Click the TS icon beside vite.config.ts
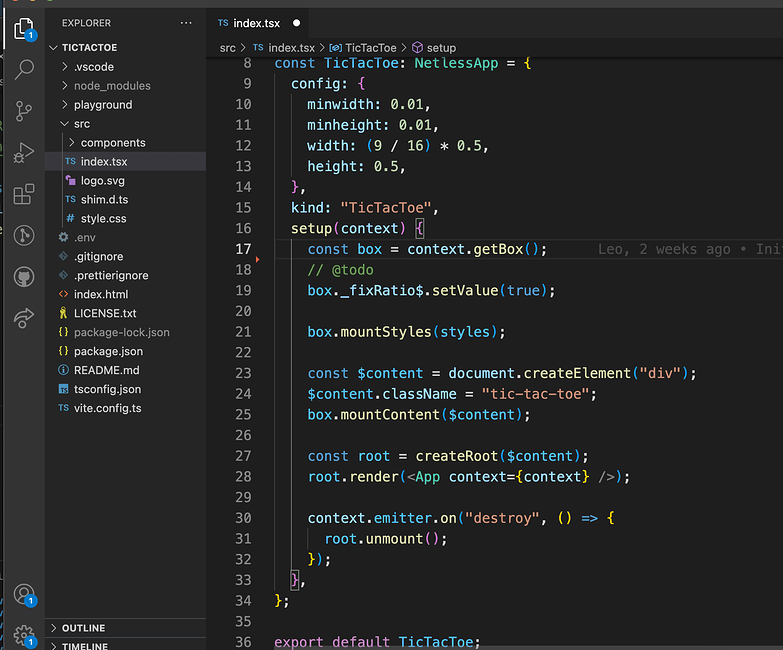The height and width of the screenshot is (650, 783). pyautogui.click(x=63, y=408)
